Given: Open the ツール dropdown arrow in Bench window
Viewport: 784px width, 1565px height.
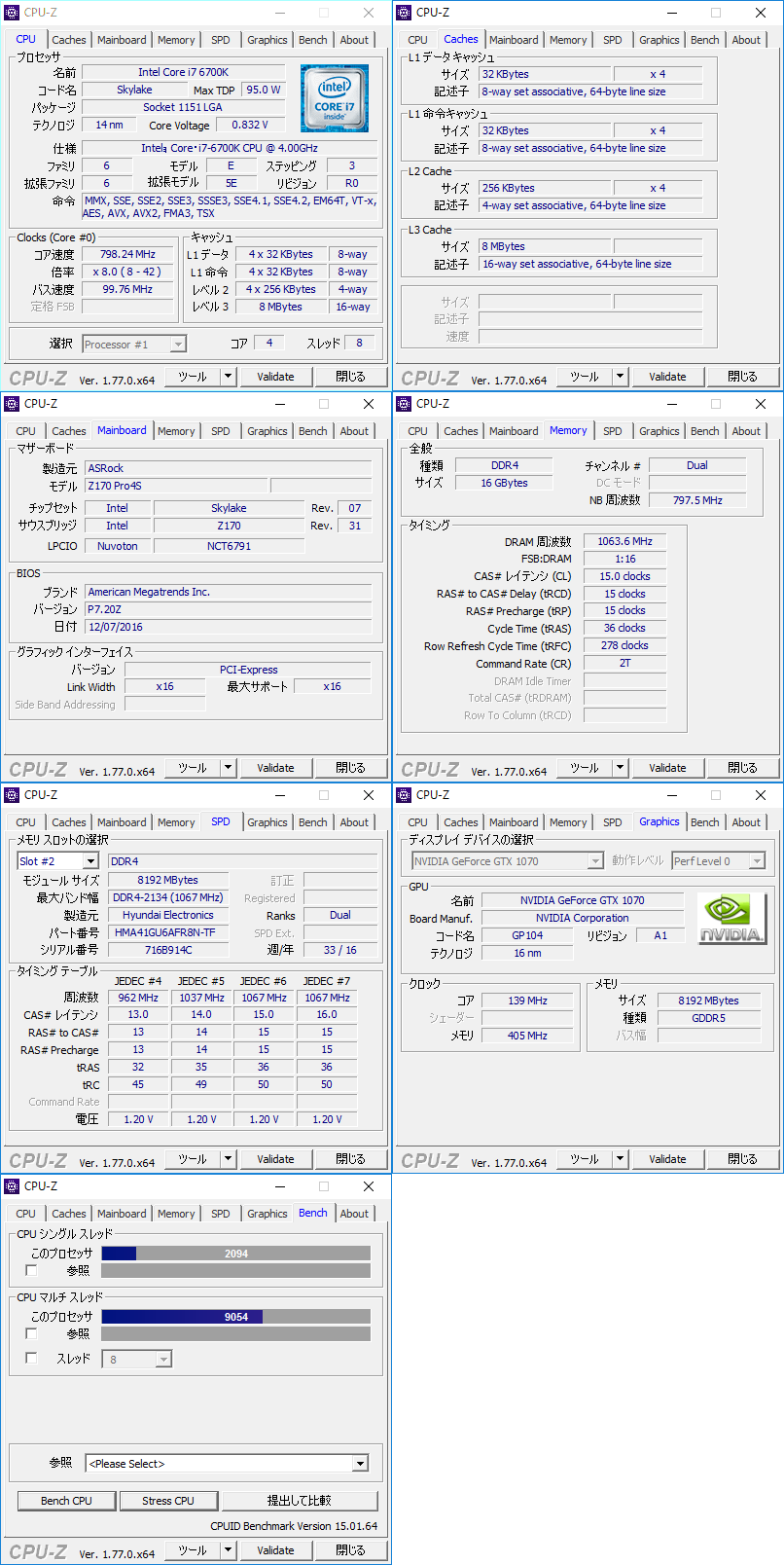Looking at the screenshot, I should point(228,1550).
